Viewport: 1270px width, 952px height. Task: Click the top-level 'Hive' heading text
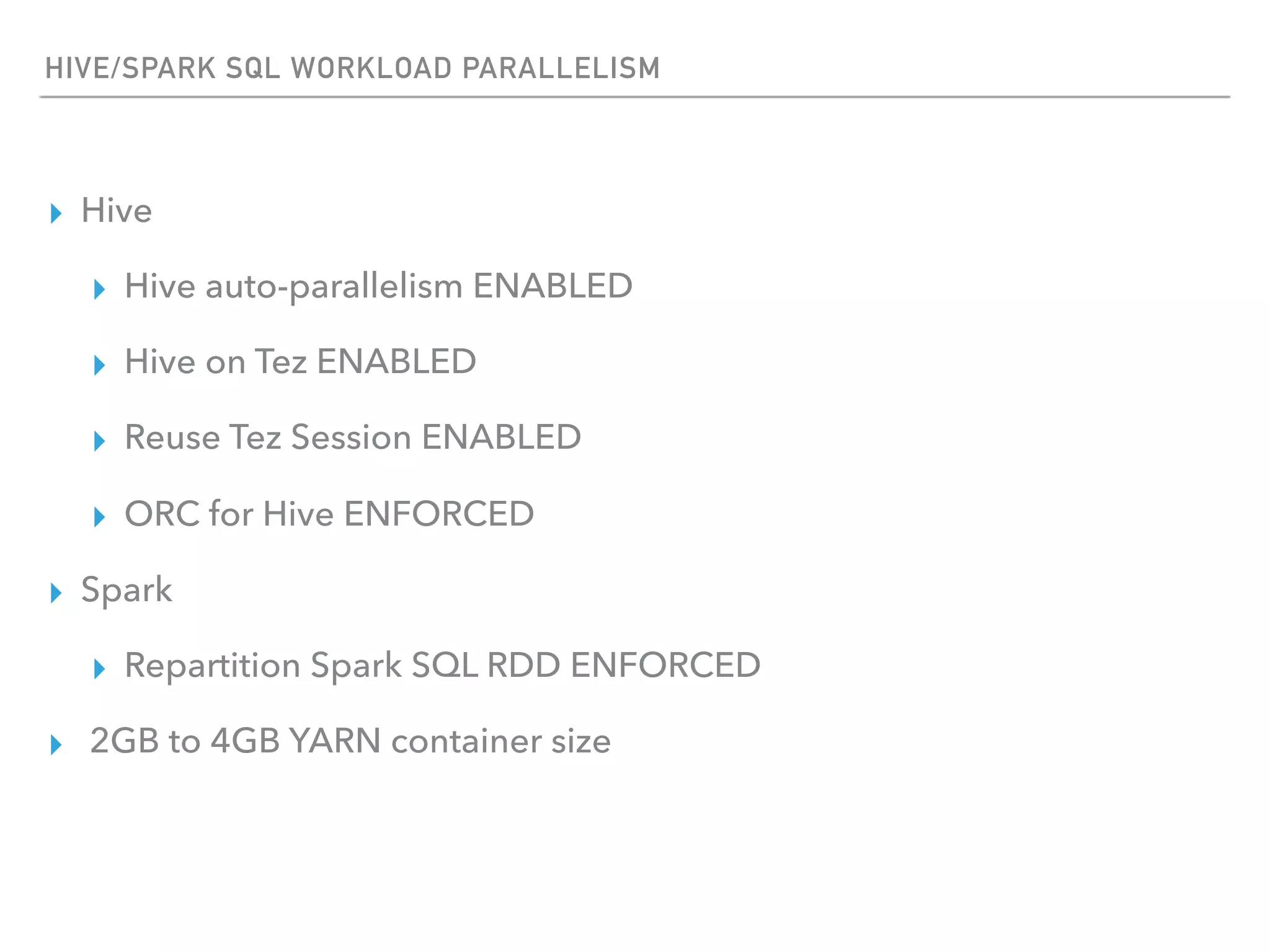(117, 211)
